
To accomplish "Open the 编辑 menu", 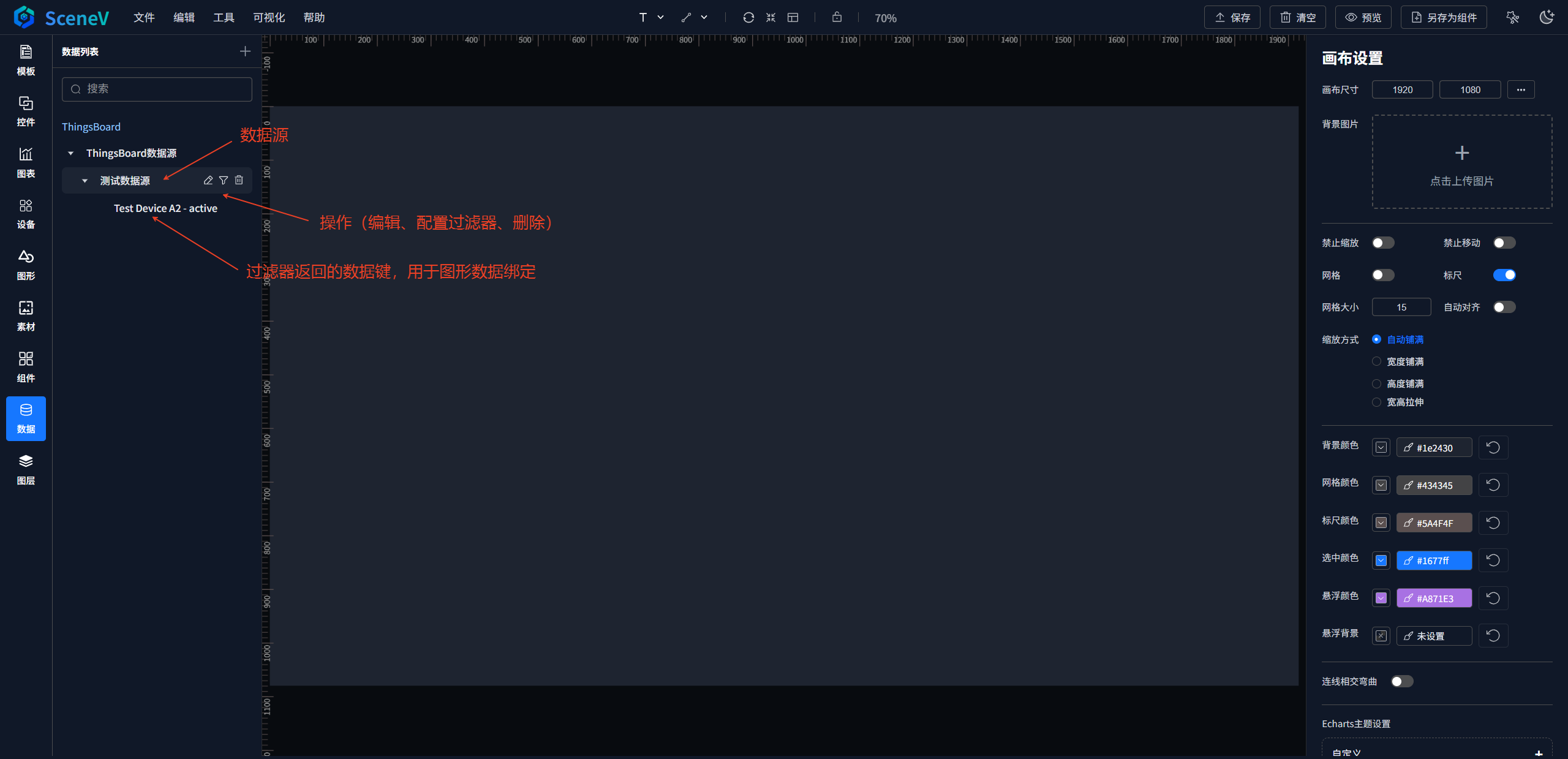I will (x=184, y=17).
